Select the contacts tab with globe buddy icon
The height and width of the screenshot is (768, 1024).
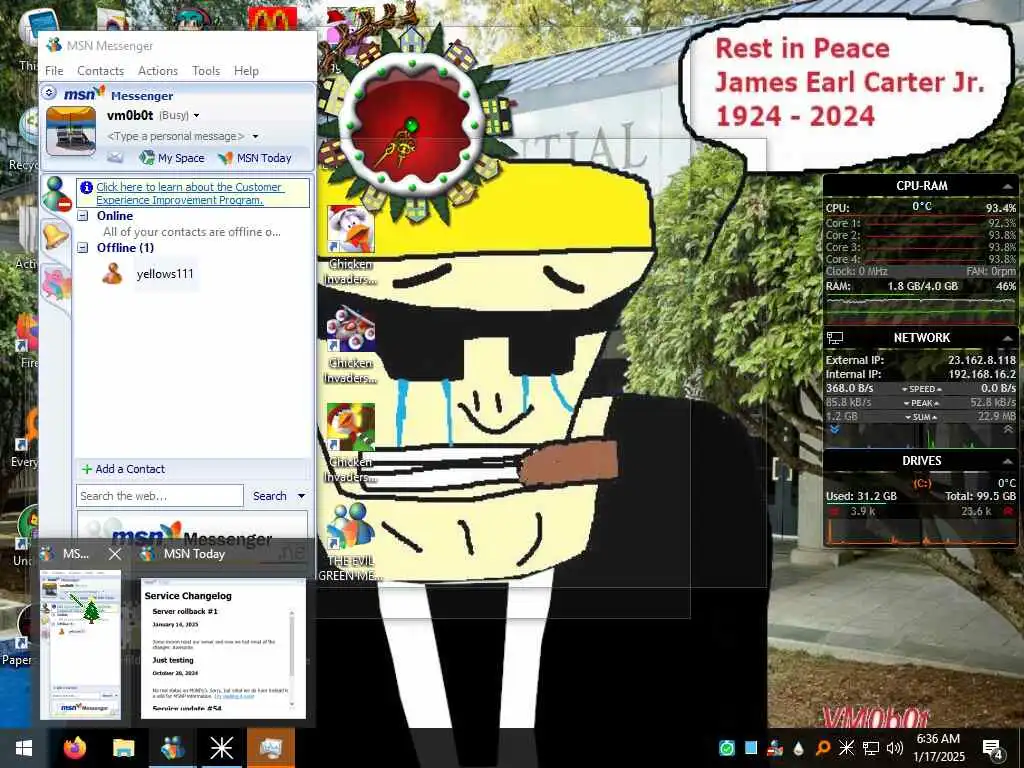56,194
